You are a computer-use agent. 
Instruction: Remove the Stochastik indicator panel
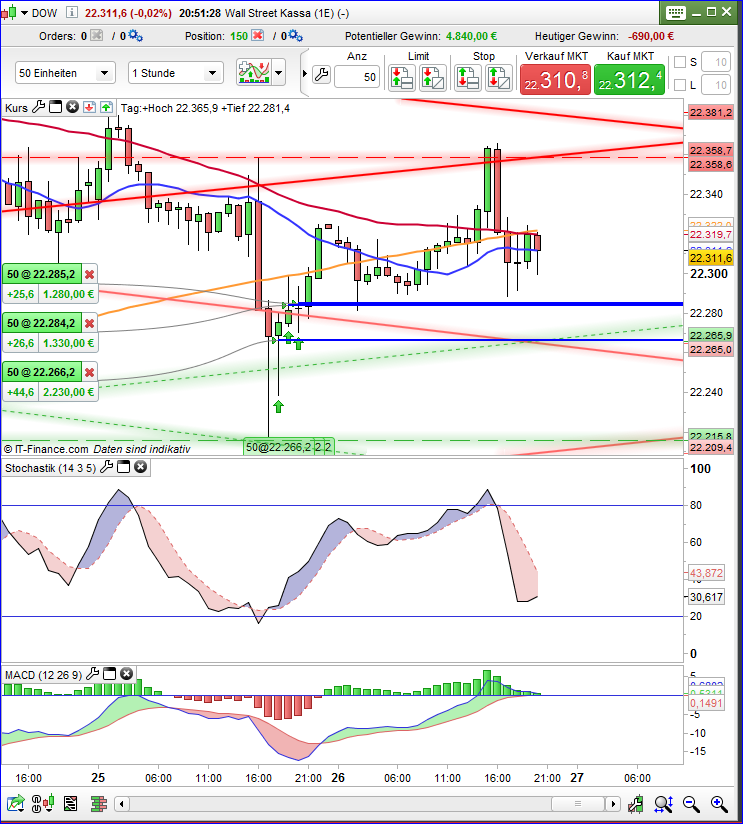[x=140, y=467]
